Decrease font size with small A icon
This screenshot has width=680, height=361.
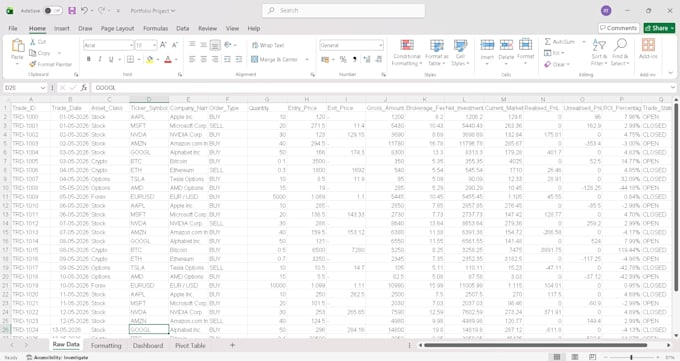coord(175,45)
